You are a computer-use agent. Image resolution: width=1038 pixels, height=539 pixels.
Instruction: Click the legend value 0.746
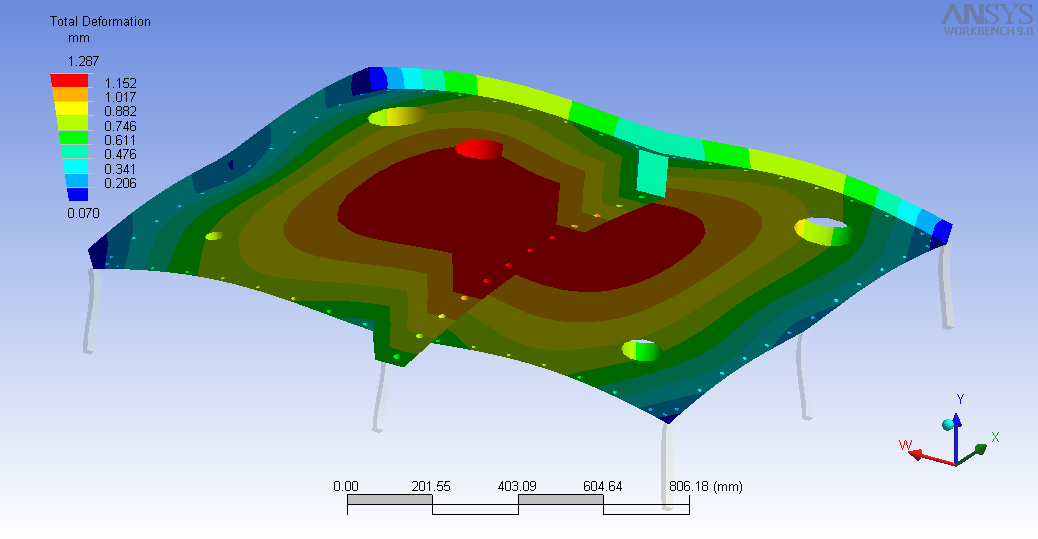click(x=120, y=126)
